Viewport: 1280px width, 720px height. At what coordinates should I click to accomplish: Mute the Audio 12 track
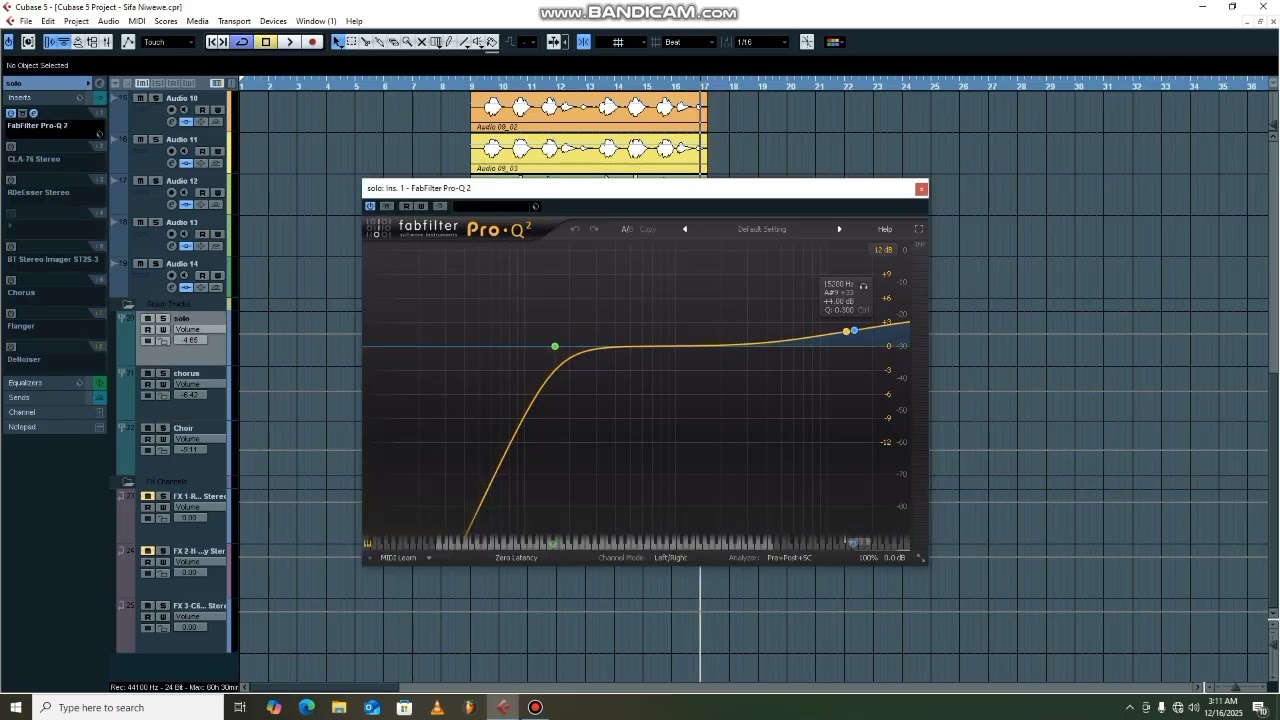pyautogui.click(x=139, y=181)
